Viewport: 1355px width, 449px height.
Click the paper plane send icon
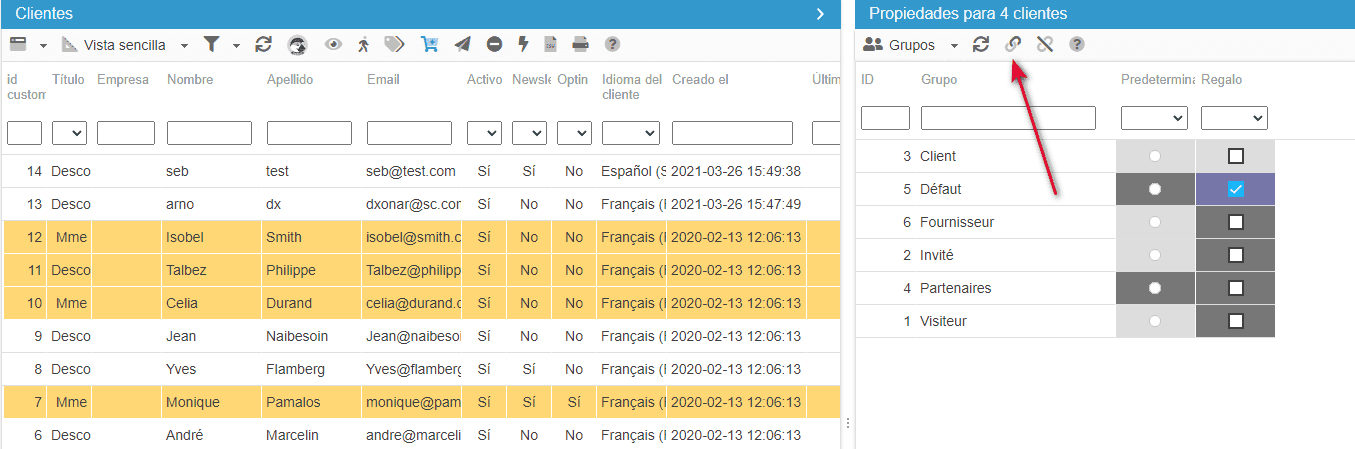462,44
